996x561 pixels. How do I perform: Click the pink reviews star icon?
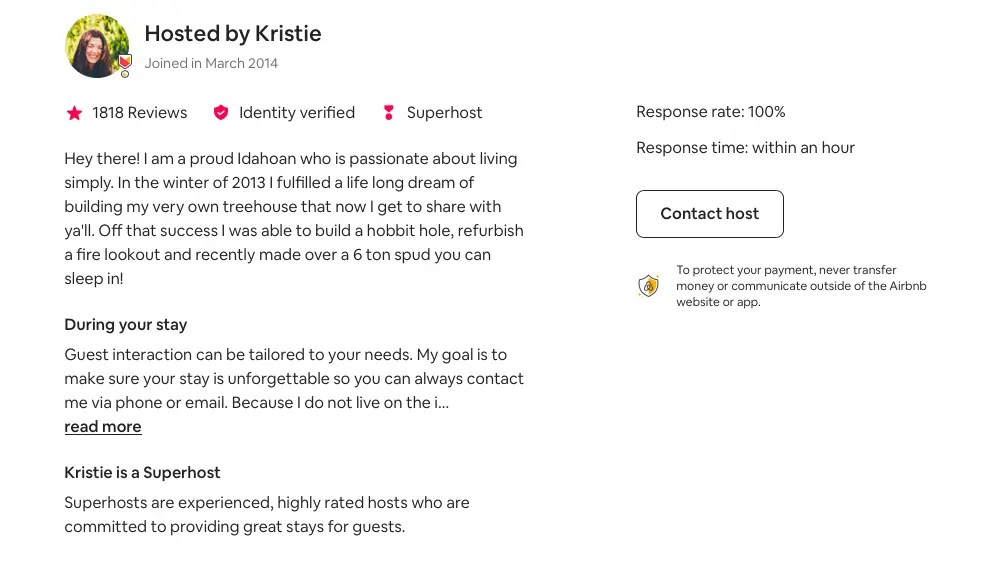tap(74, 113)
